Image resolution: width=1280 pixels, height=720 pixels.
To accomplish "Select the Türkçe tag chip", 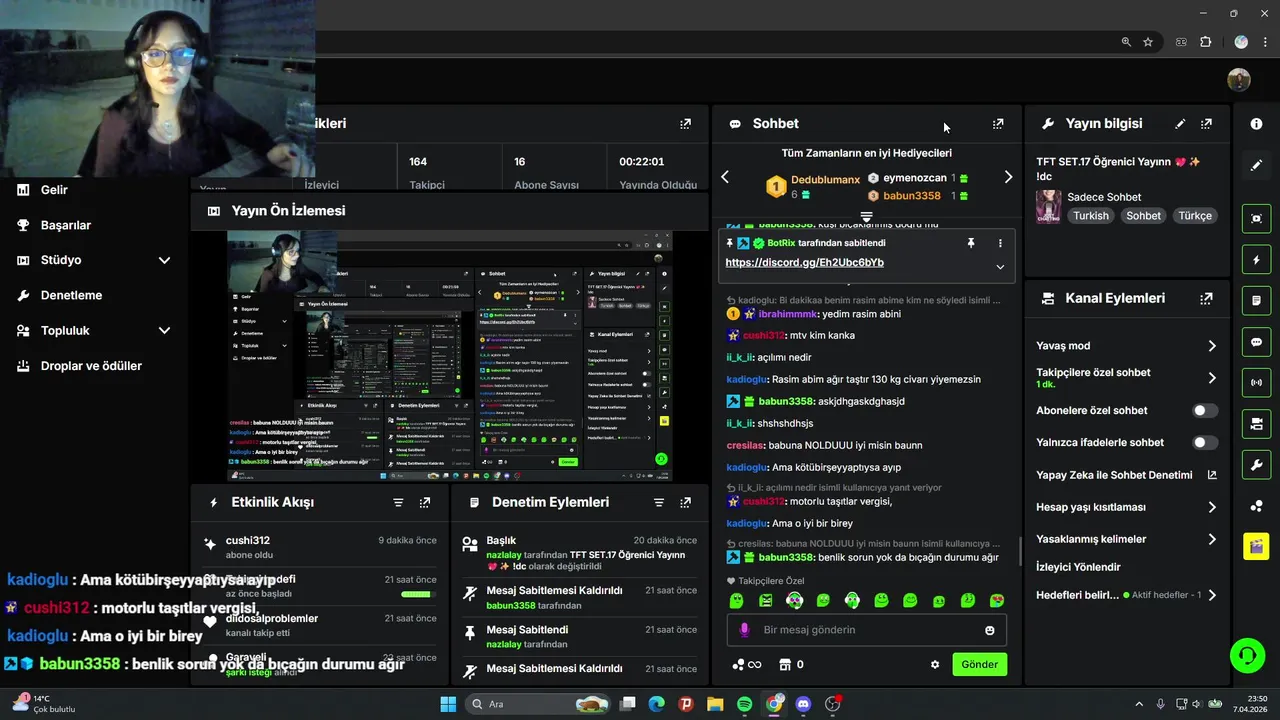I will pos(1195,216).
